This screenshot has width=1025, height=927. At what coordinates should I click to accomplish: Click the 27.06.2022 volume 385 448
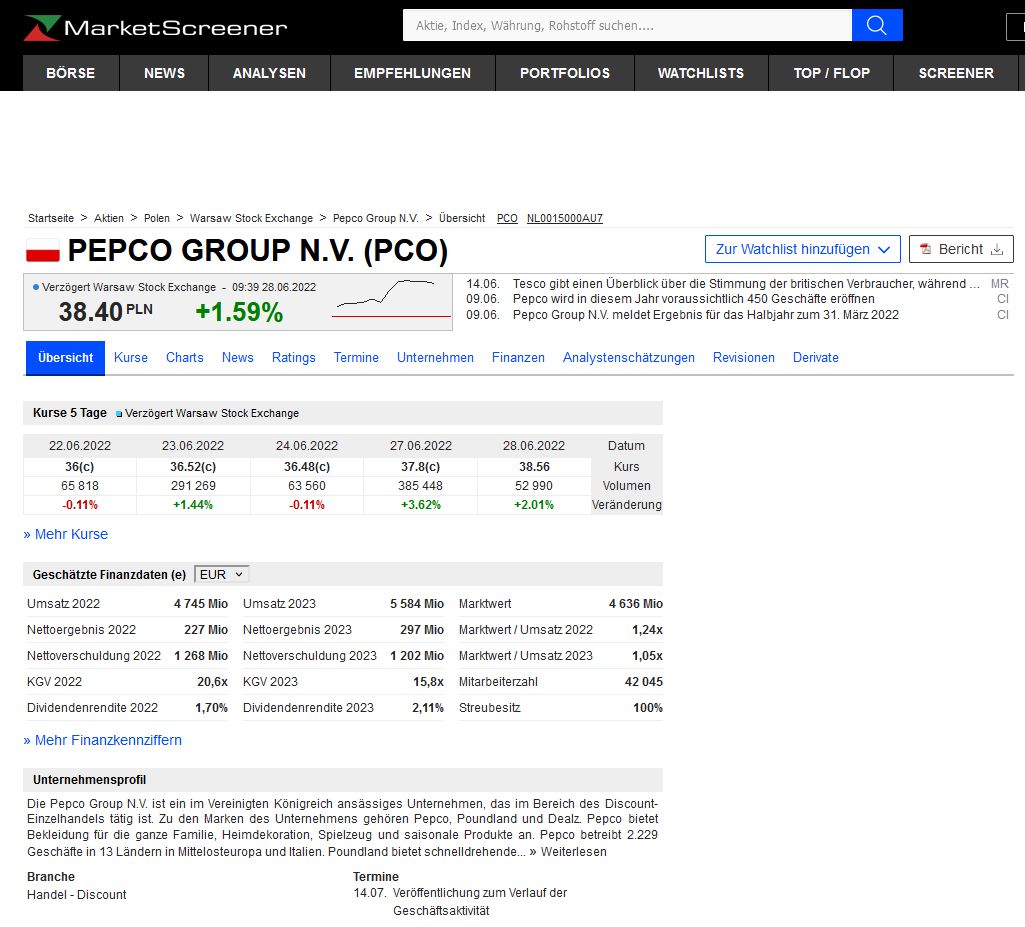click(420, 486)
